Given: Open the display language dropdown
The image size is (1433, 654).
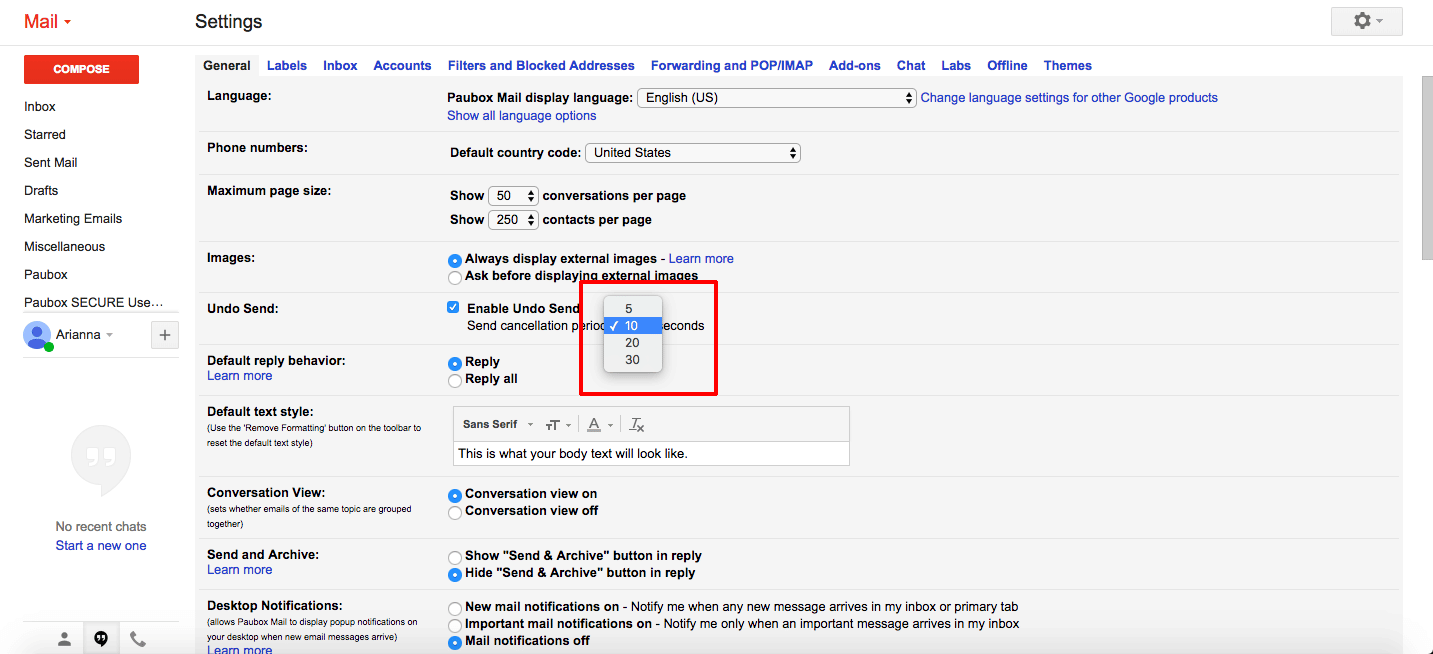Looking at the screenshot, I should coord(776,97).
